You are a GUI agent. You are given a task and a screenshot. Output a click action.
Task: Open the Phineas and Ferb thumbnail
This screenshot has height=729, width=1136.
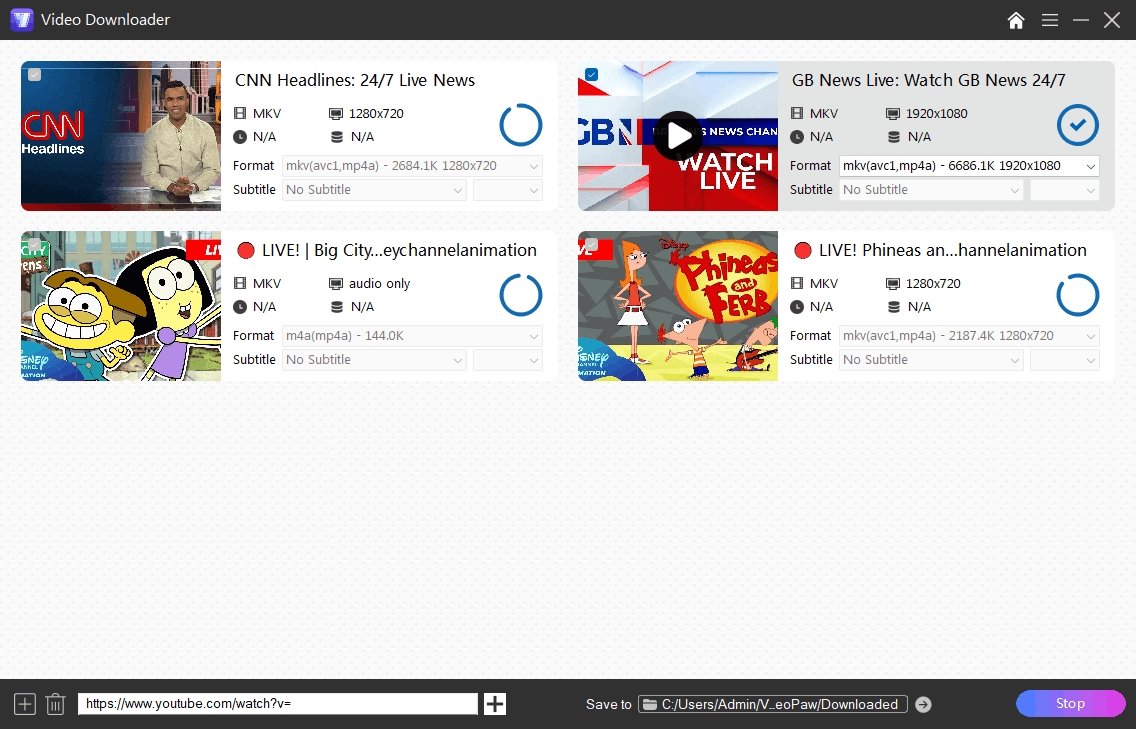pyautogui.click(x=678, y=306)
